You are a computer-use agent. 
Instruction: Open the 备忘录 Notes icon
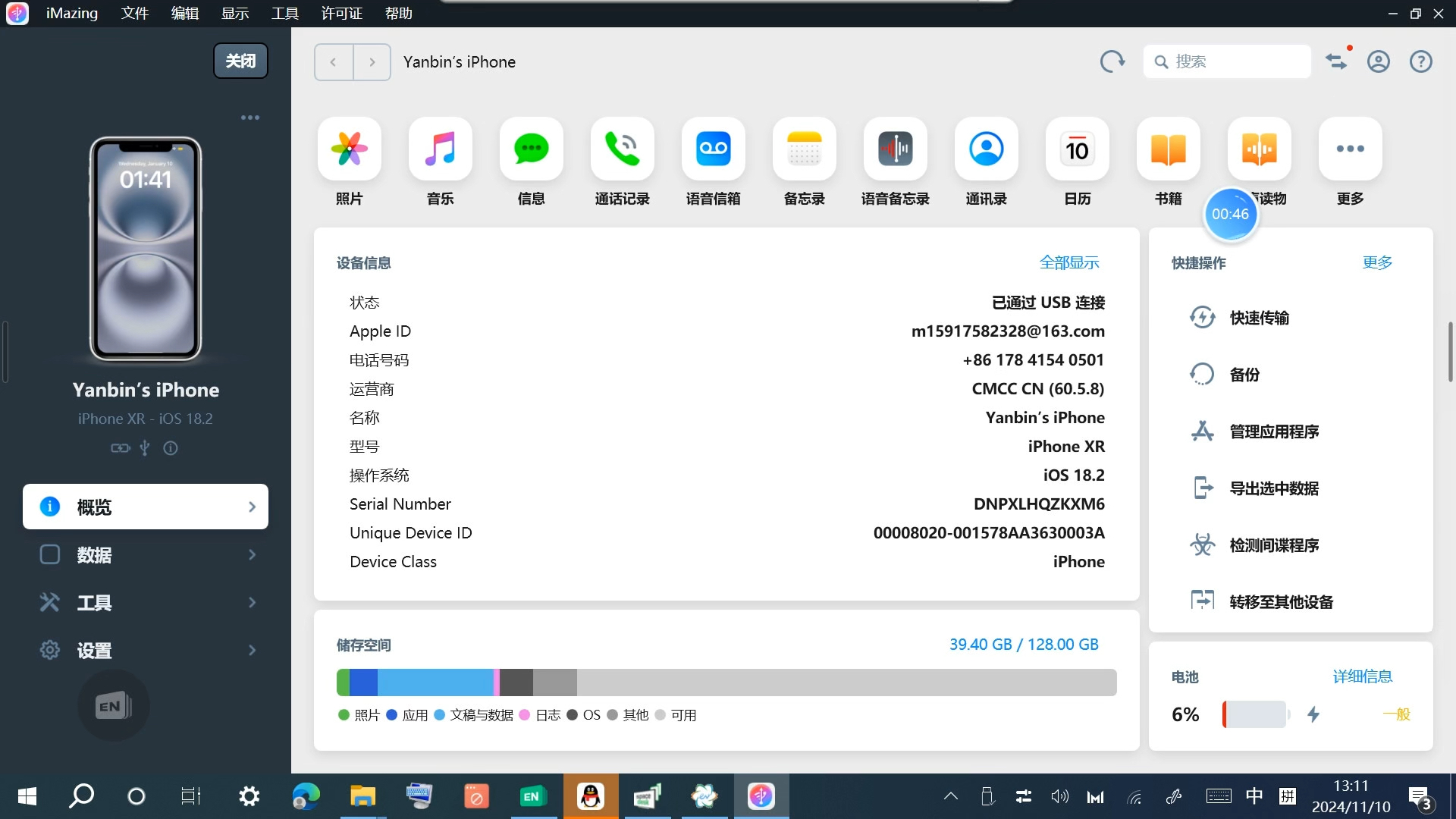point(804,149)
